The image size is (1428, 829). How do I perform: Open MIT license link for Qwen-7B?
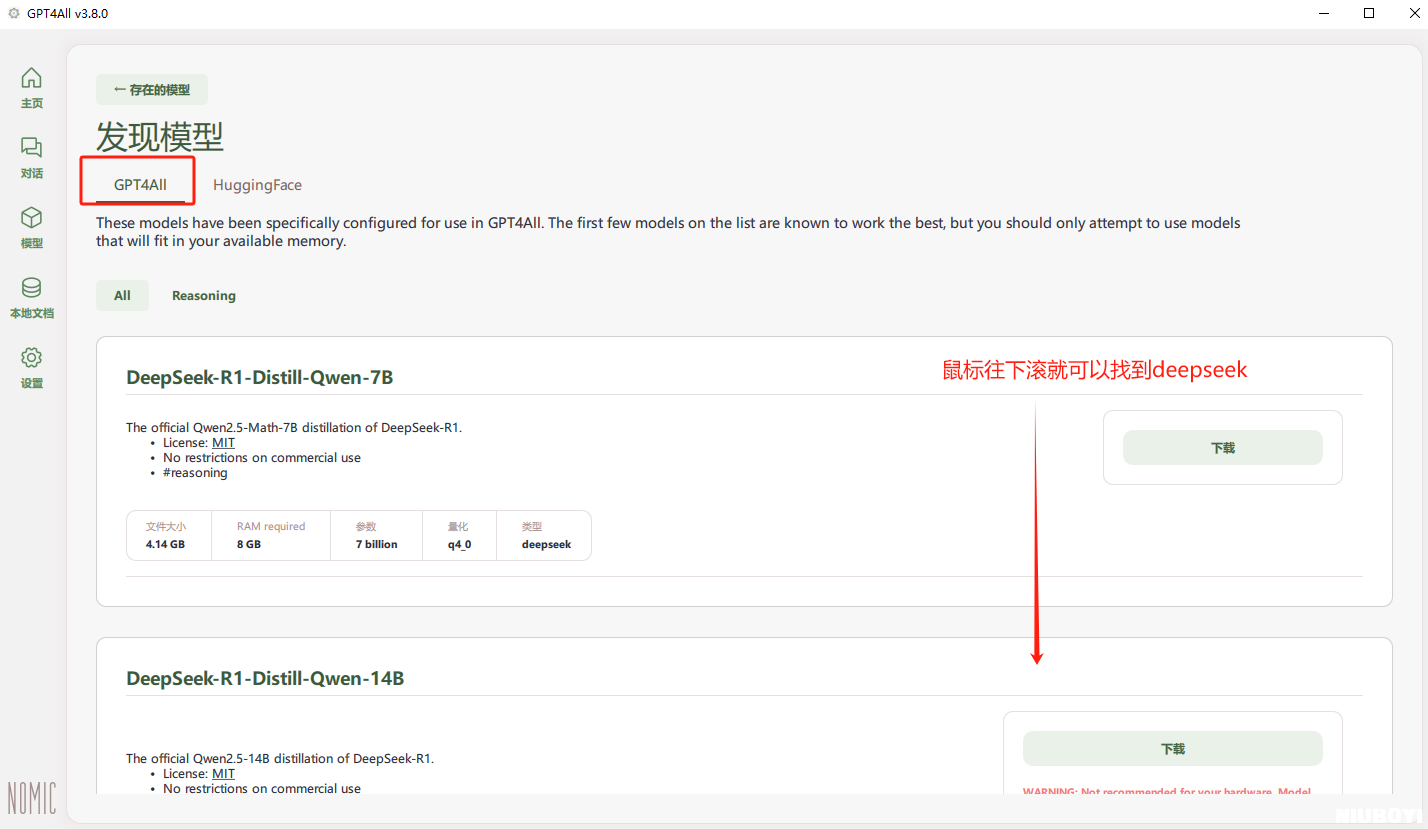point(223,442)
